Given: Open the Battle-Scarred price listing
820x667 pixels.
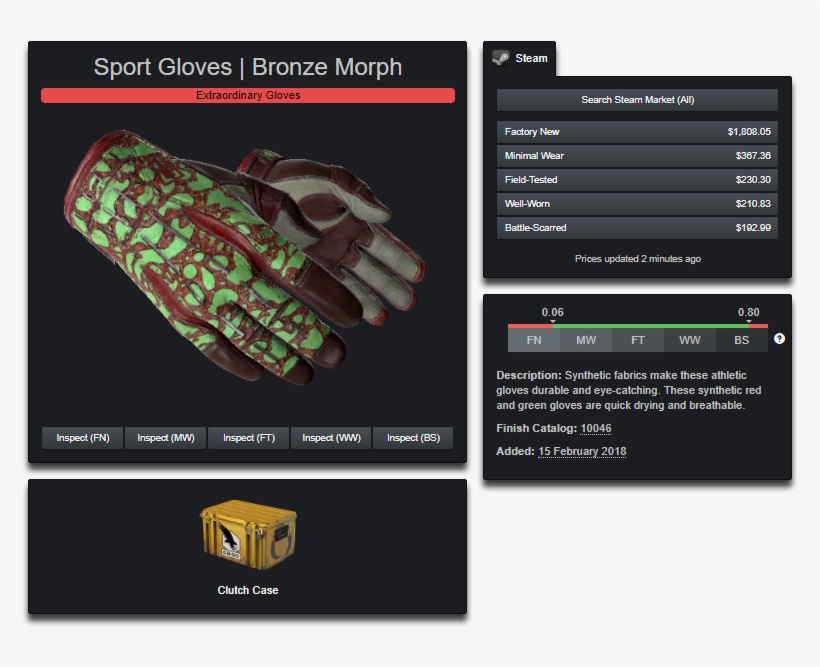Looking at the screenshot, I should coord(637,228).
